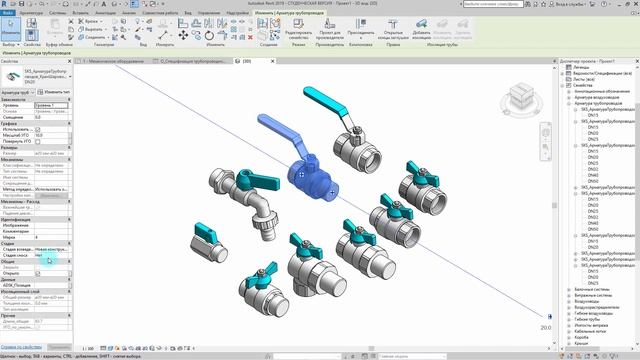
Task: Select Гибкие трубы in project browser
Action: coord(587,319)
